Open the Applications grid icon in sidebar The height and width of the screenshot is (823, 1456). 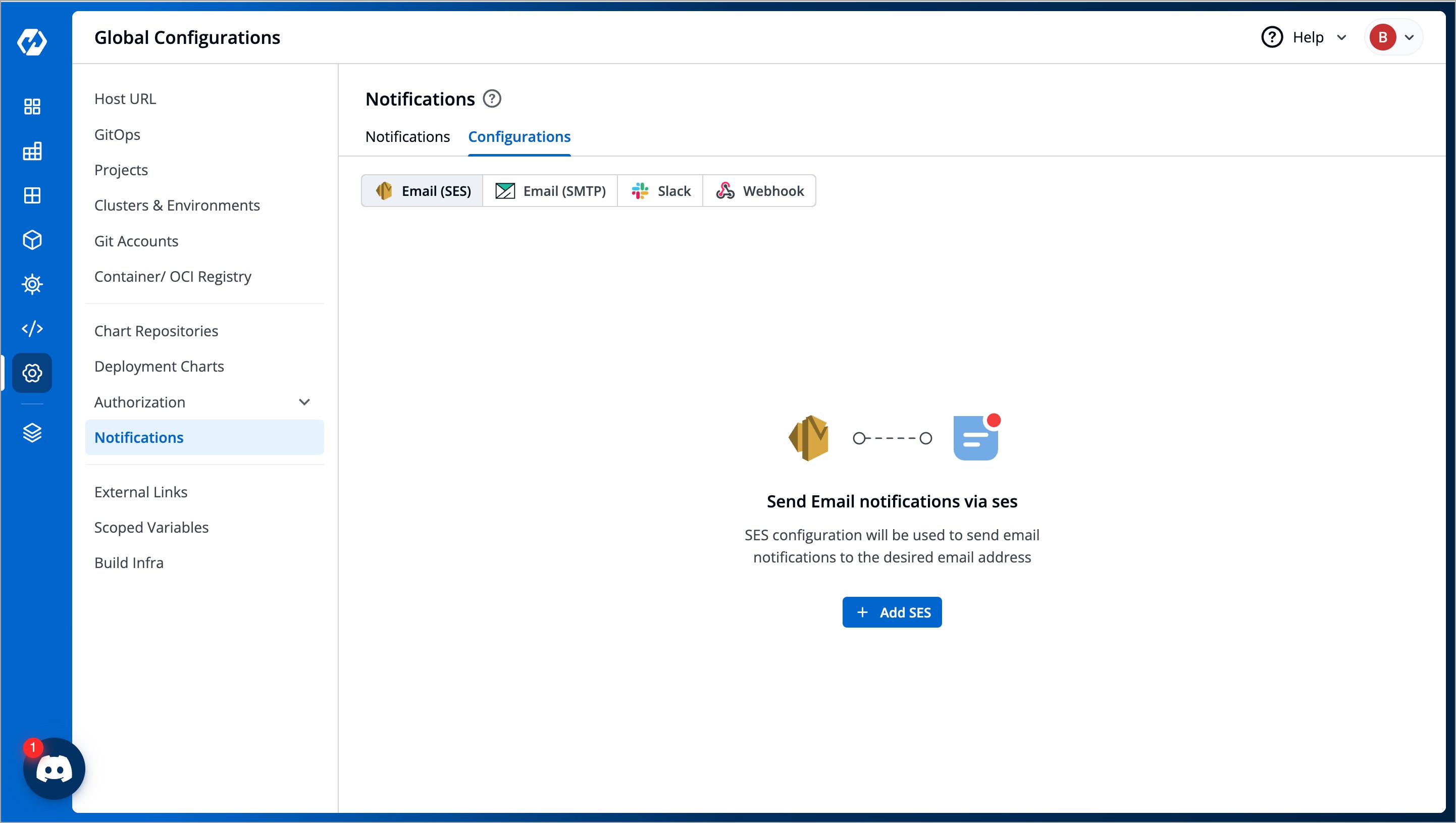point(32,106)
